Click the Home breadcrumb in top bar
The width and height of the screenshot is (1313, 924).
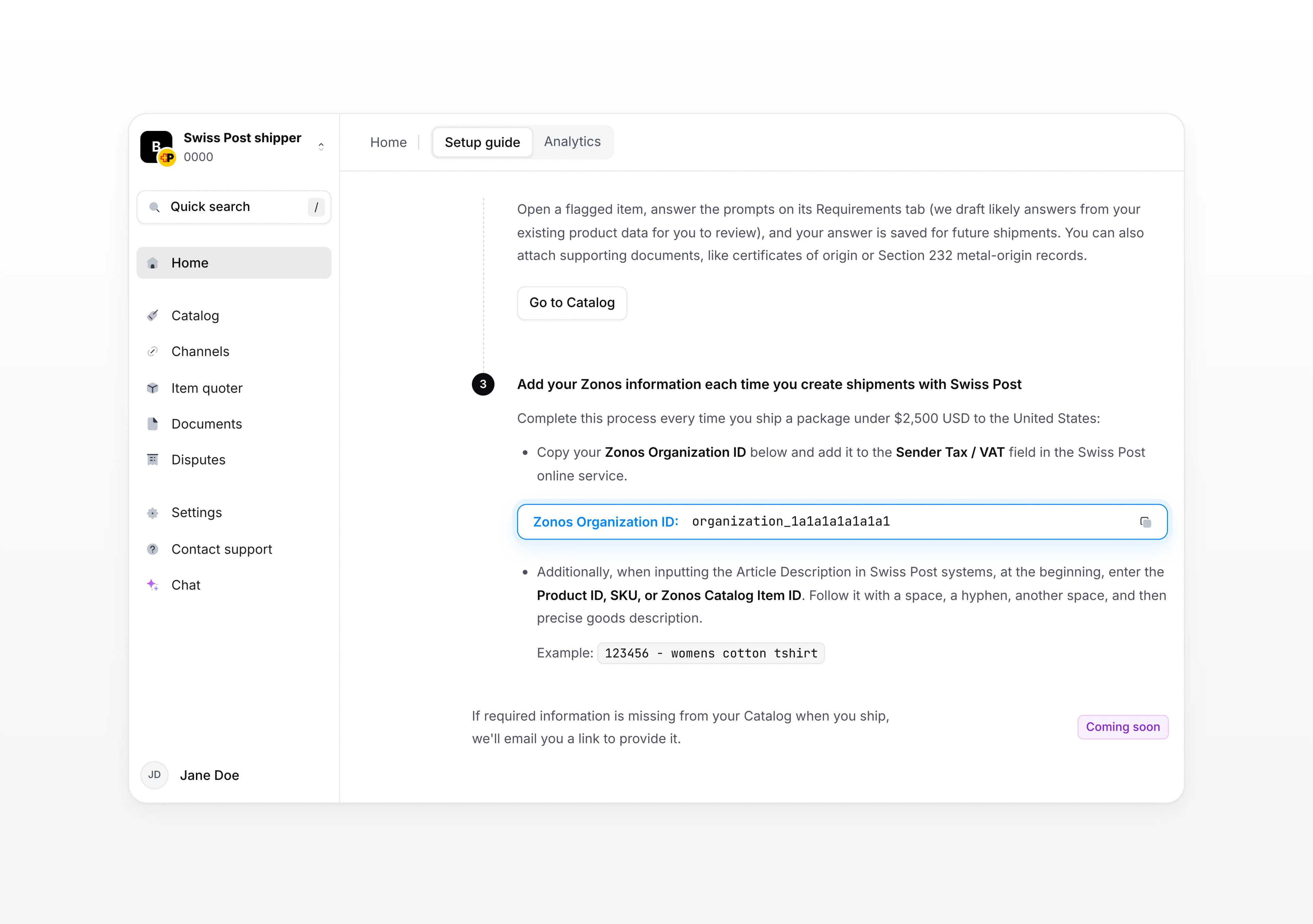[x=388, y=142]
